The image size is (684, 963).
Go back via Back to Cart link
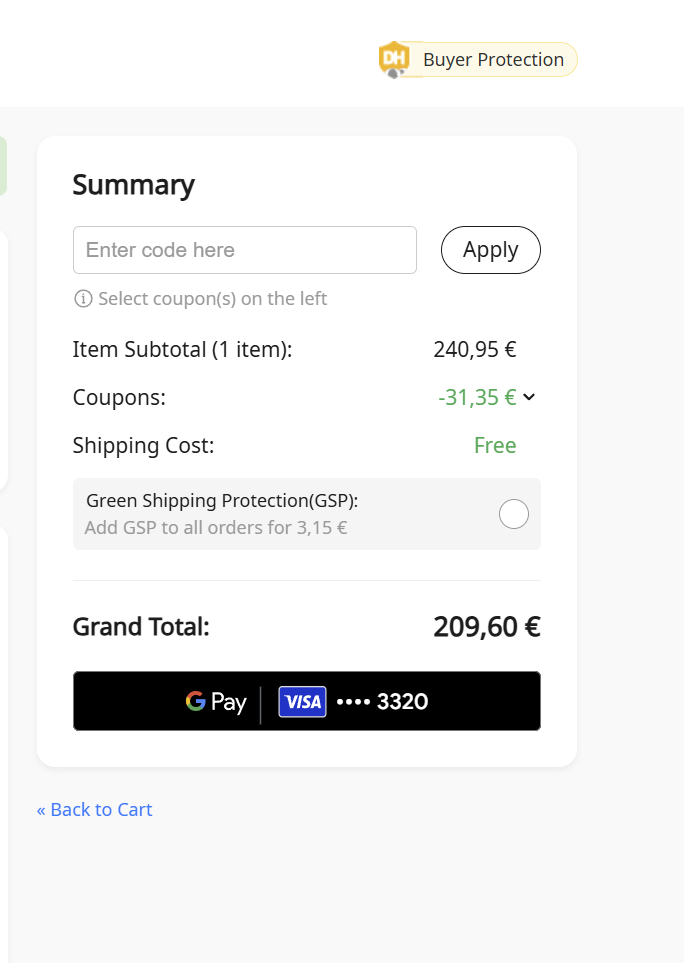coord(95,809)
